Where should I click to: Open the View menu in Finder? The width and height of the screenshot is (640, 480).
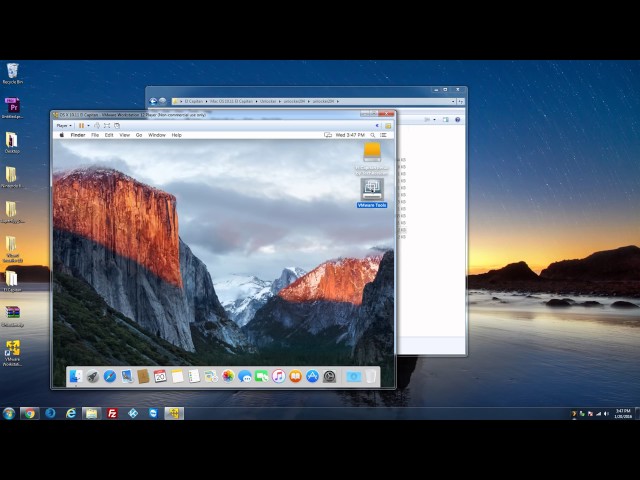124,135
